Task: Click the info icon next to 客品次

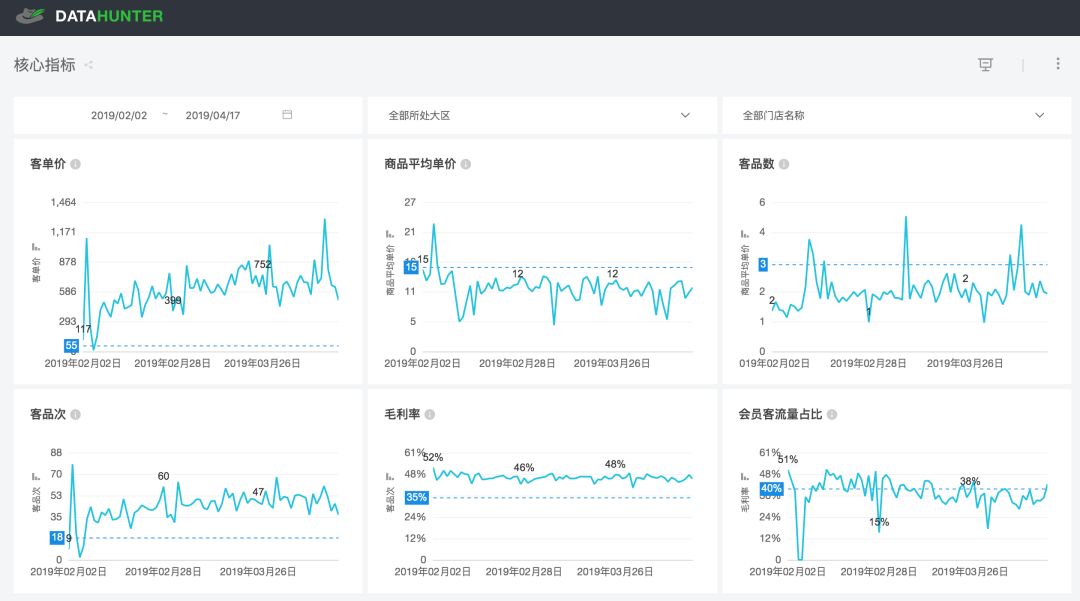Action: pyautogui.click(x=76, y=414)
